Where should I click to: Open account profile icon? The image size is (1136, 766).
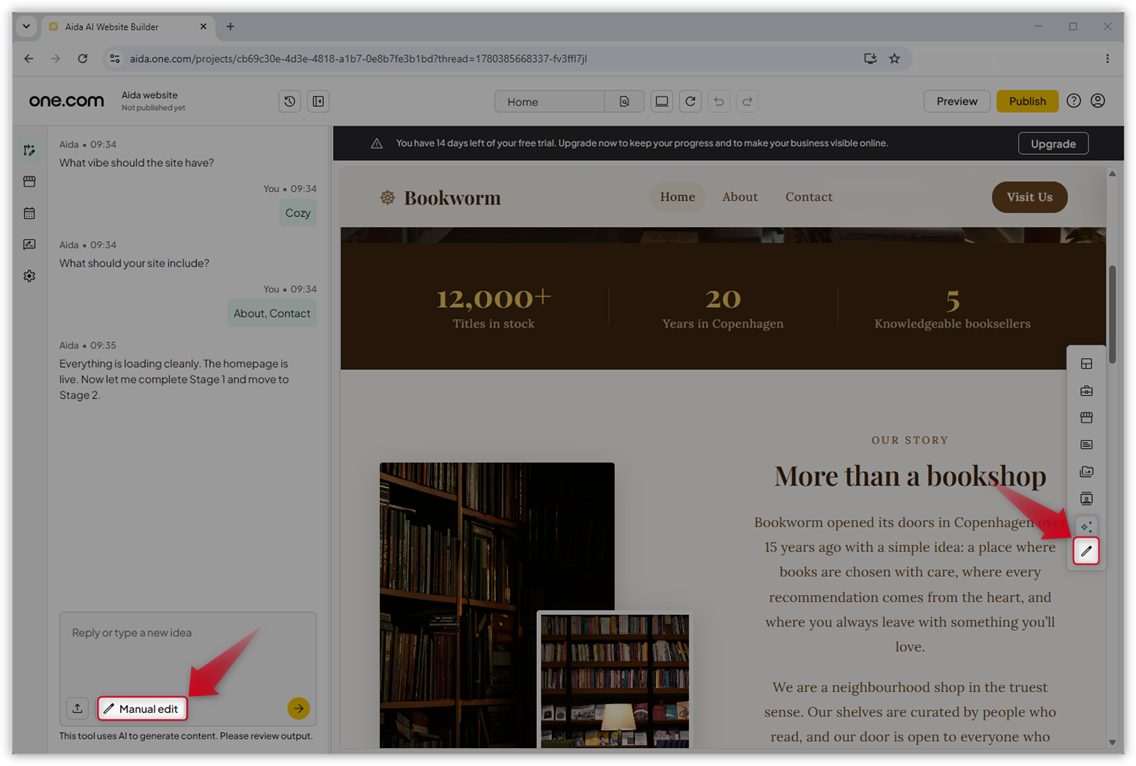(1098, 101)
